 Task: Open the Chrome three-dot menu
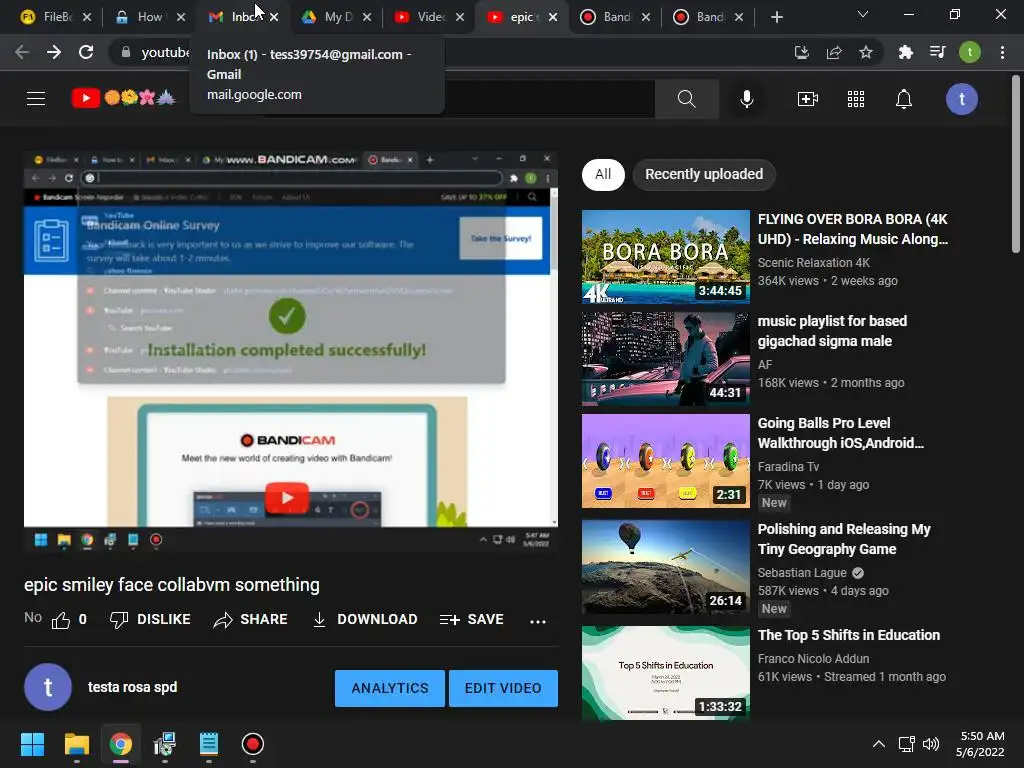(1002, 52)
